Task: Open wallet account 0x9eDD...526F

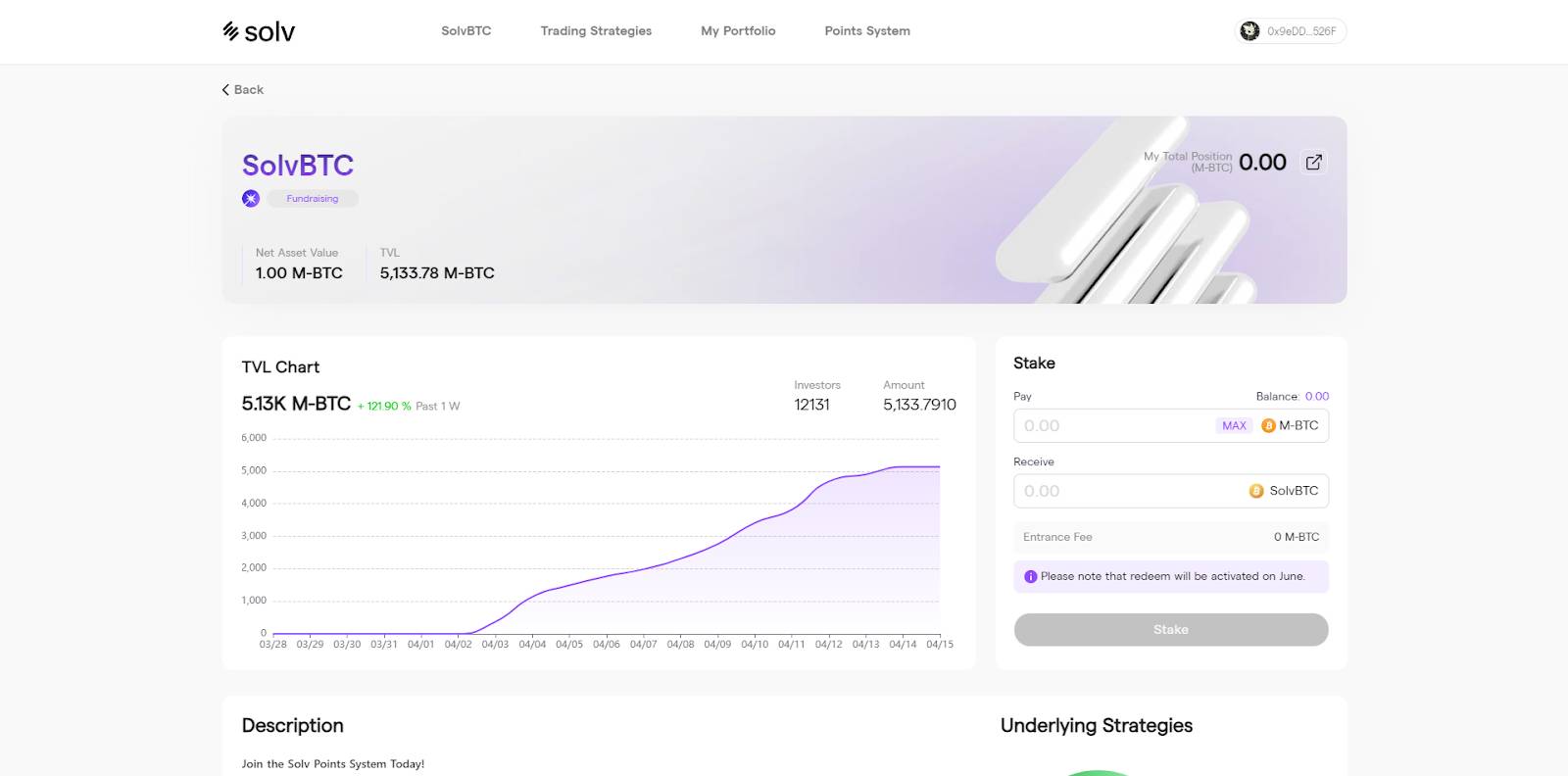Action: tap(1290, 31)
